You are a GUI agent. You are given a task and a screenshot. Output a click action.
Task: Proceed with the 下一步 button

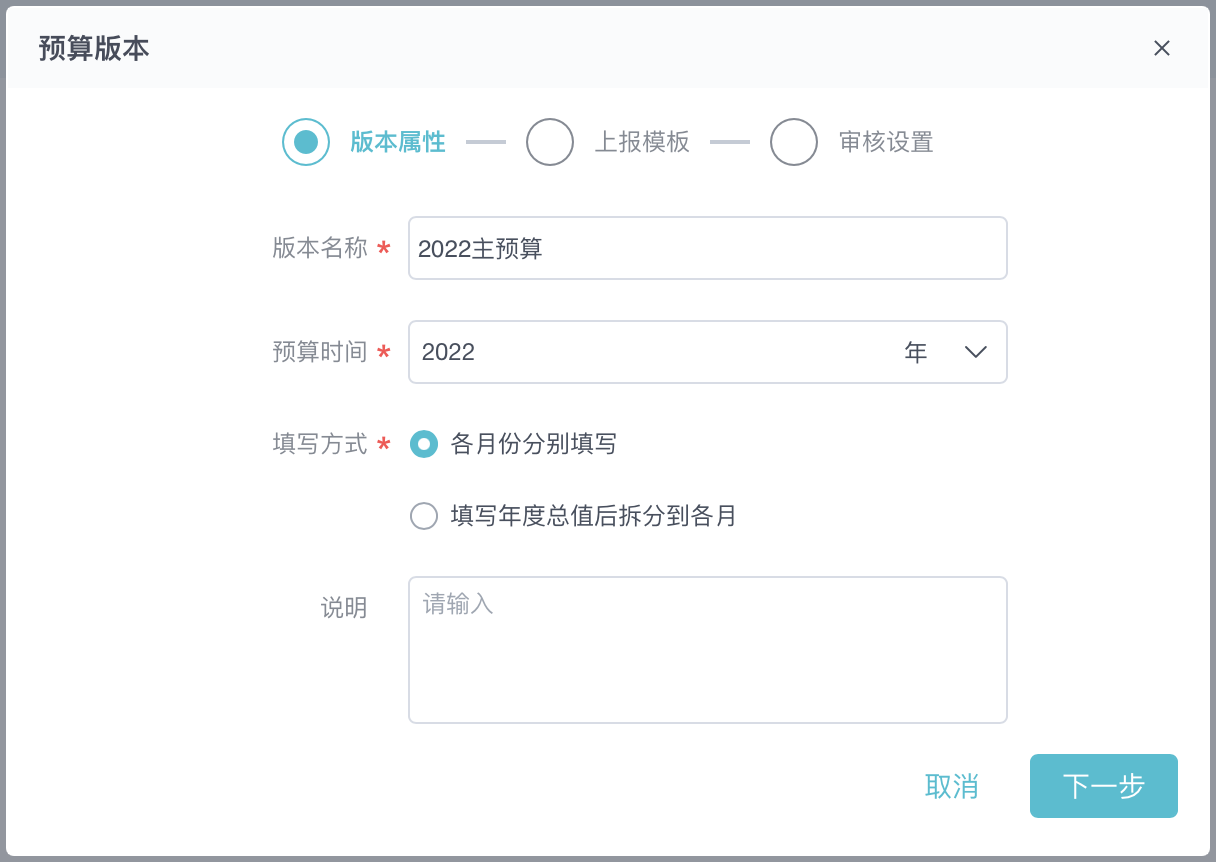[1103, 786]
